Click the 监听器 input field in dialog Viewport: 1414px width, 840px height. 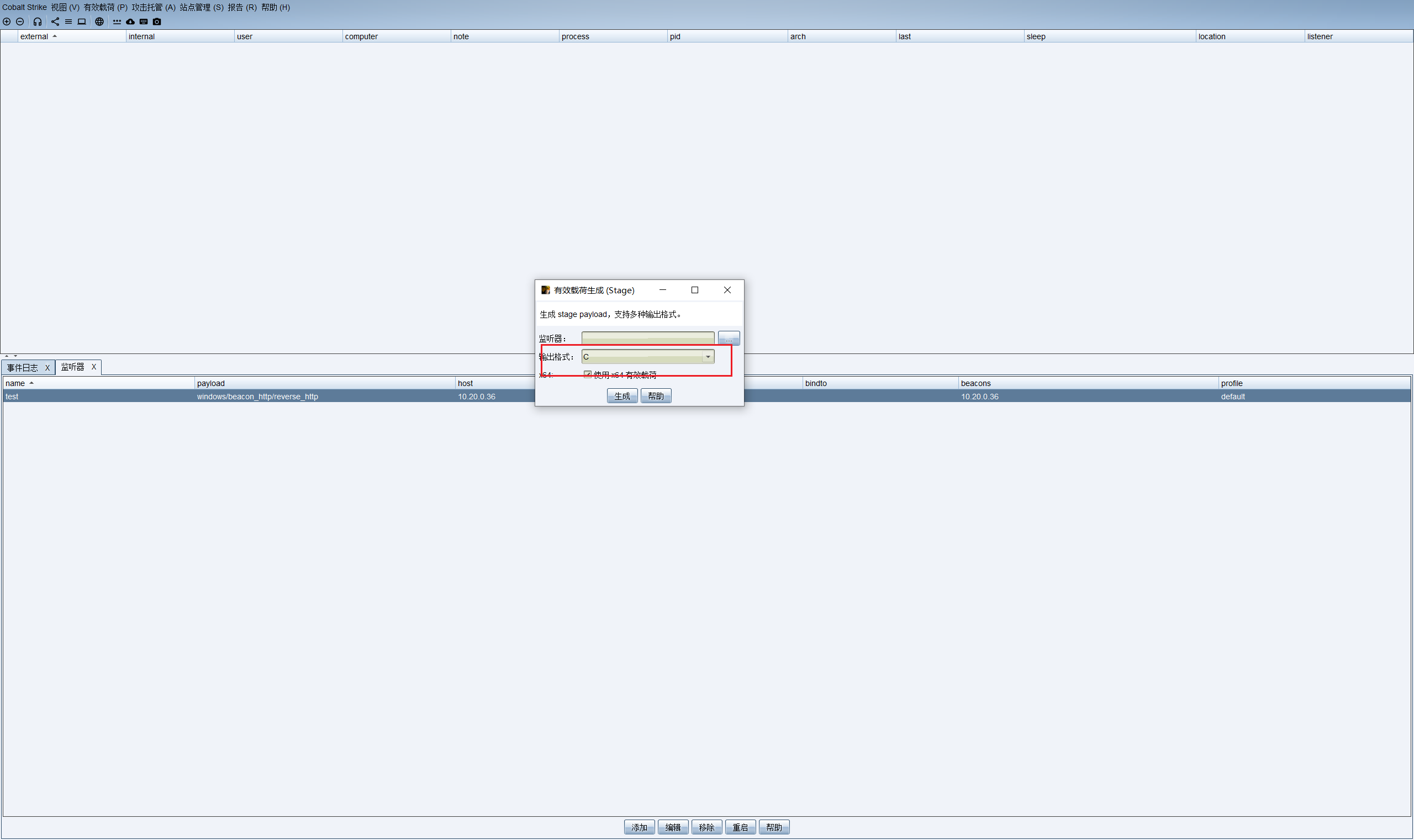tap(647, 338)
